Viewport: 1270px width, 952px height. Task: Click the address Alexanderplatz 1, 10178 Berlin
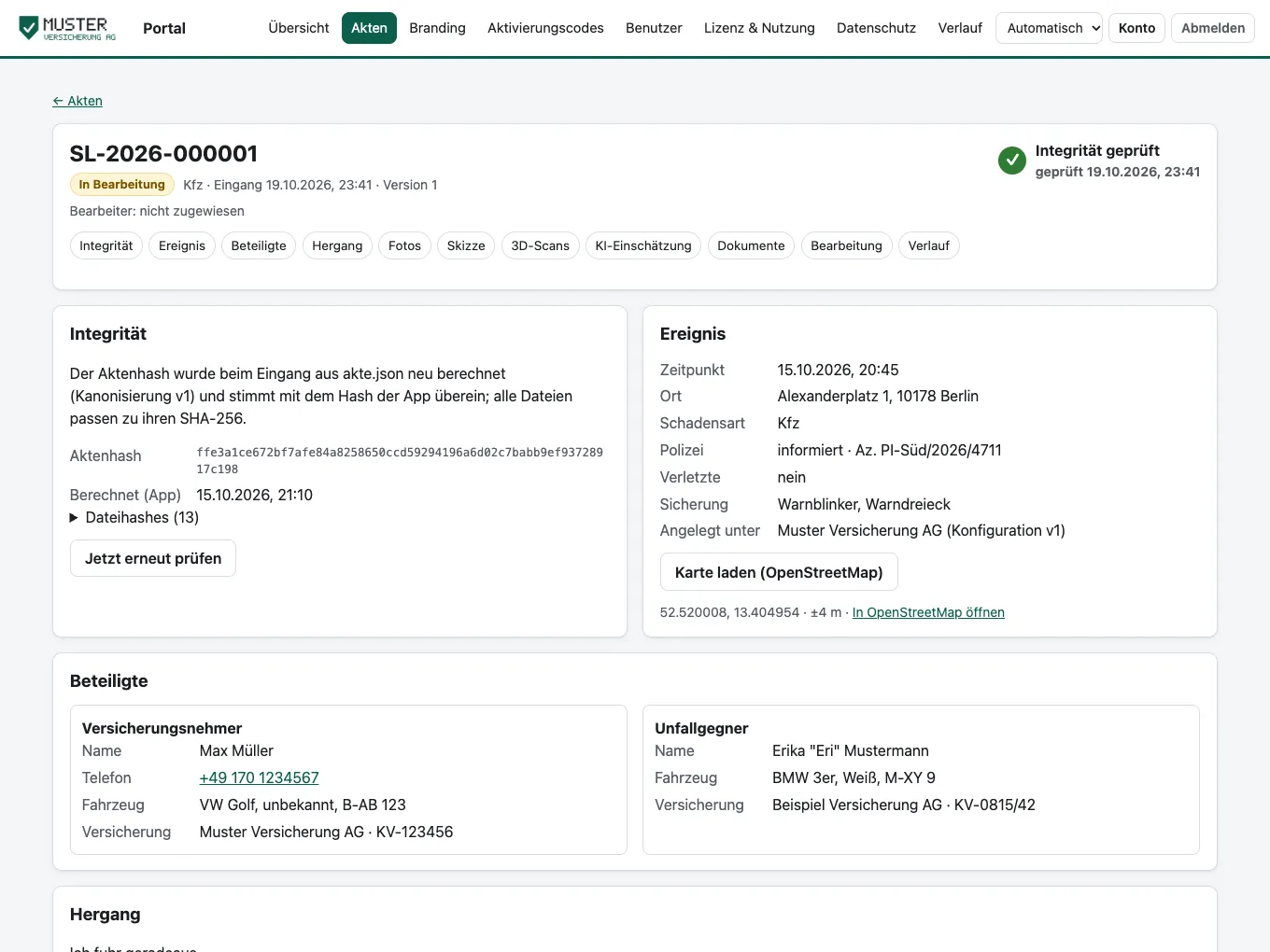[x=878, y=396]
